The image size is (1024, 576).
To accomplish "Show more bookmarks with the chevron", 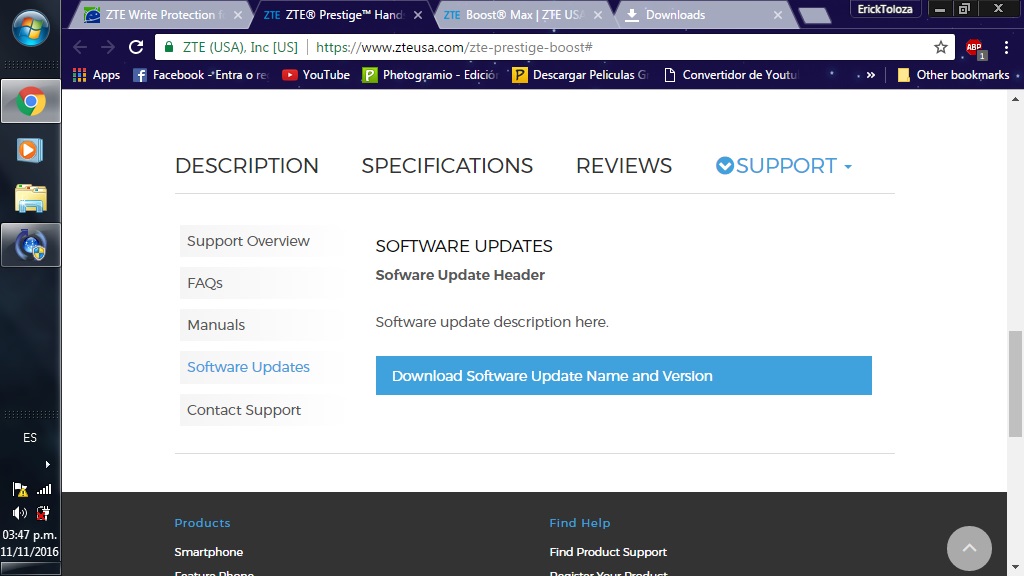I will 870,75.
